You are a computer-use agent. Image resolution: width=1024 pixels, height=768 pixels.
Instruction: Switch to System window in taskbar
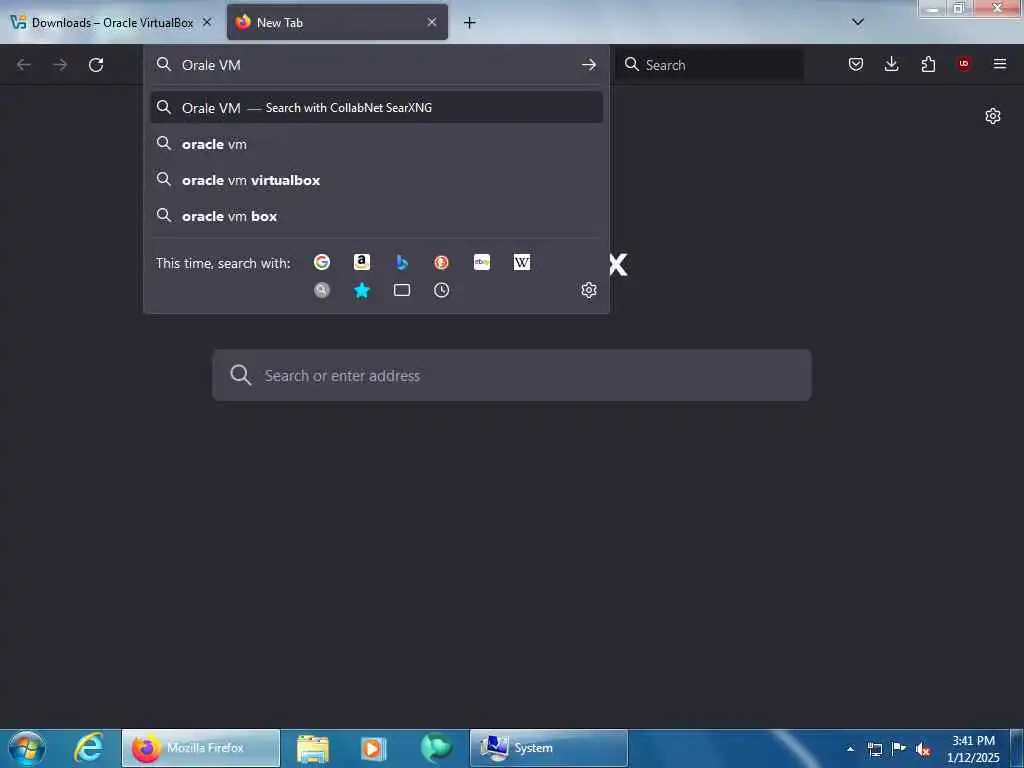point(549,748)
